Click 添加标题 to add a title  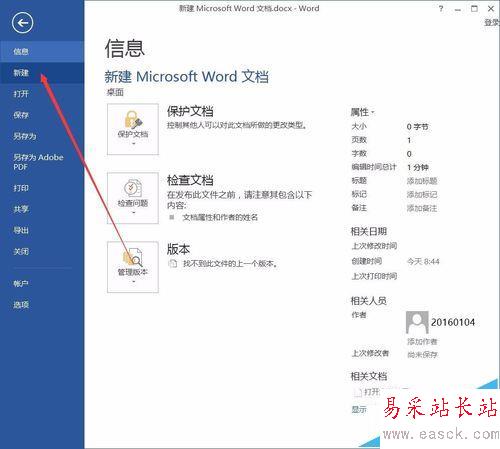[x=422, y=181]
